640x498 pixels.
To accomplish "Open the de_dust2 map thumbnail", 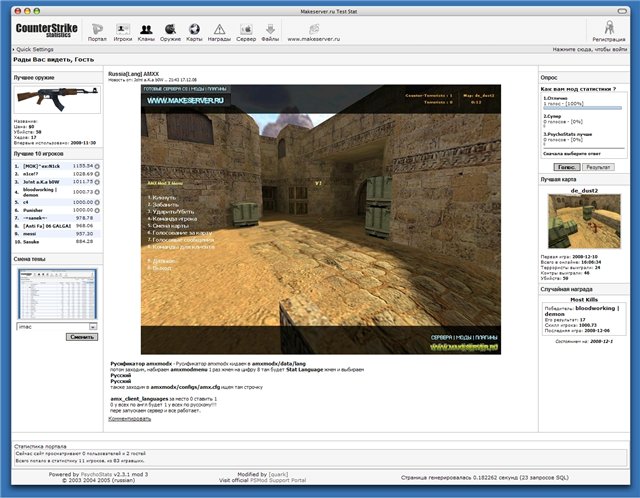I will 584,221.
